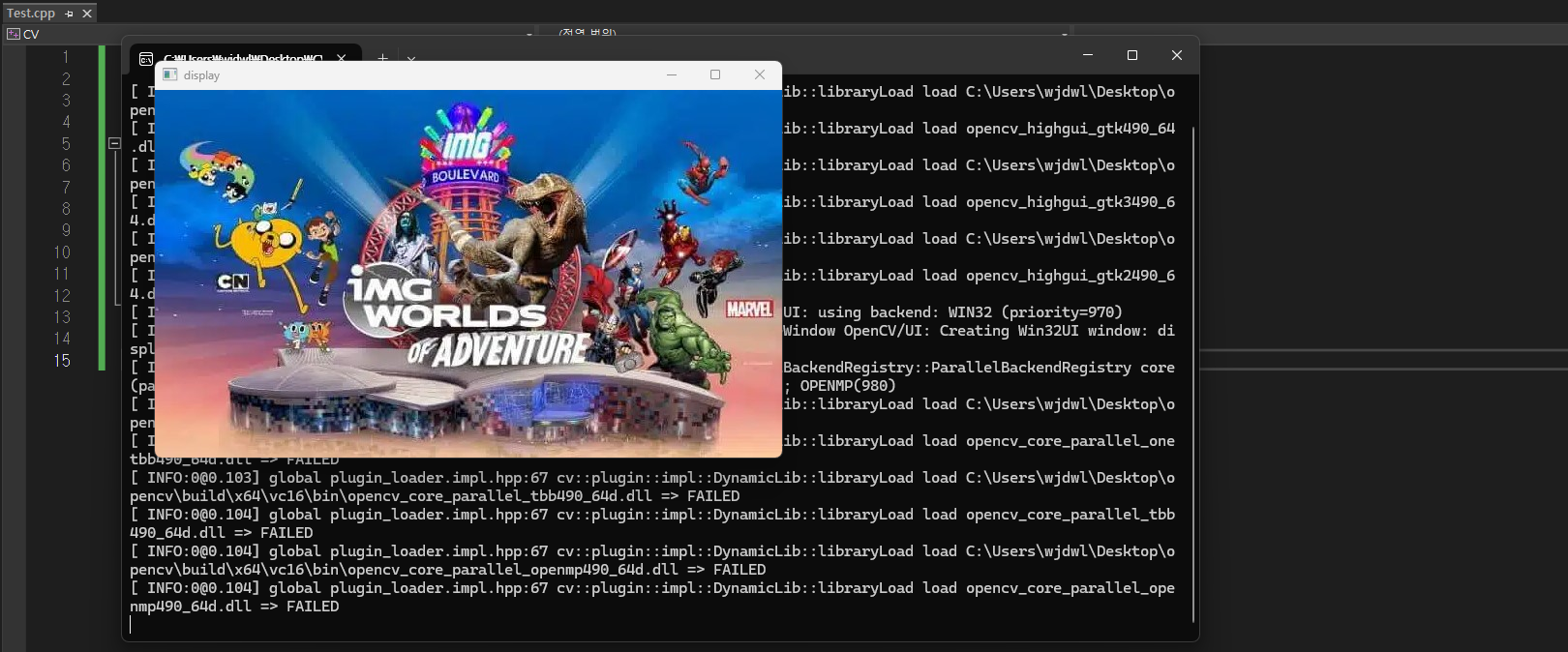Click the display window's title icon
Image resolution: width=1568 pixels, height=652 pixels.
coord(169,74)
